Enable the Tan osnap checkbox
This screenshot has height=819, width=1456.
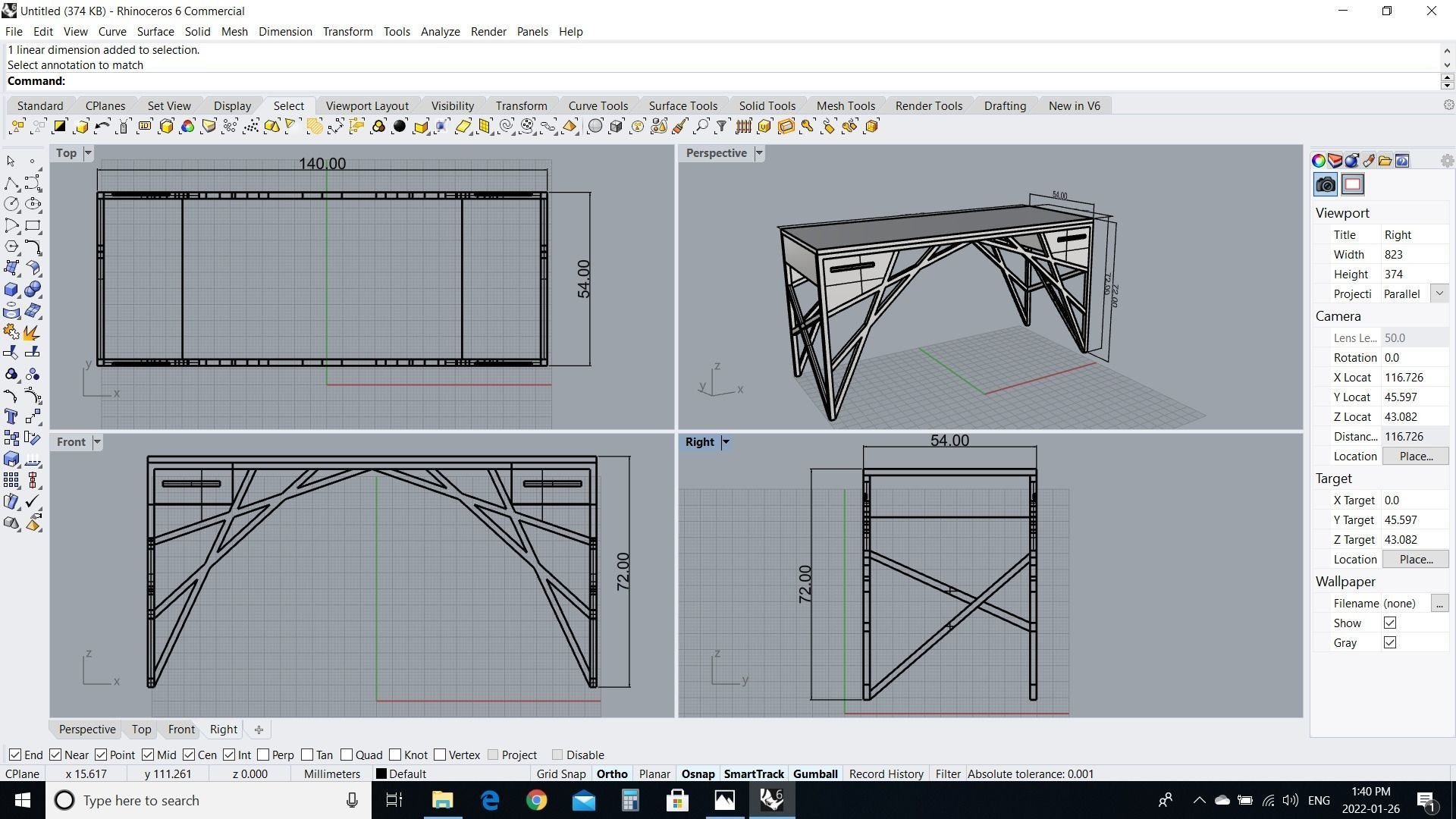(x=307, y=755)
